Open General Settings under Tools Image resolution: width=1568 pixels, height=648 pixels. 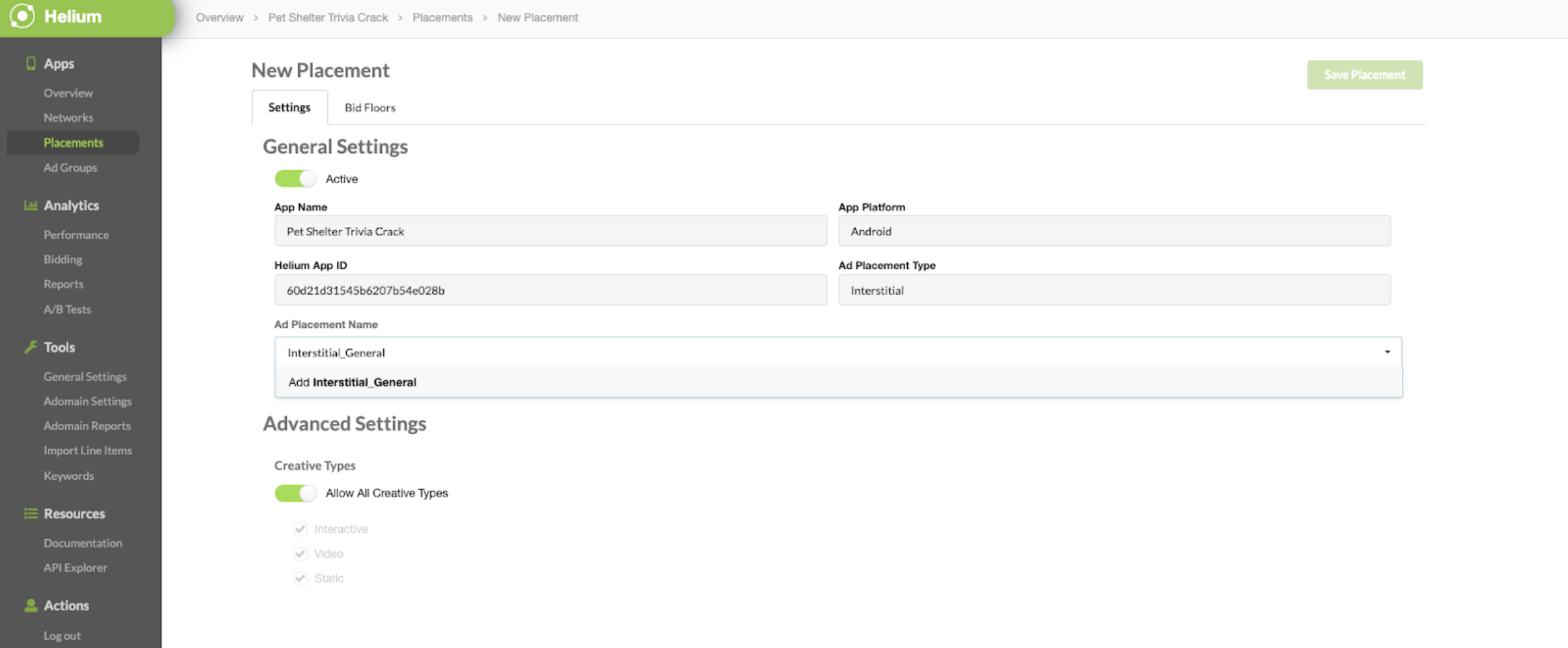pyautogui.click(x=85, y=377)
